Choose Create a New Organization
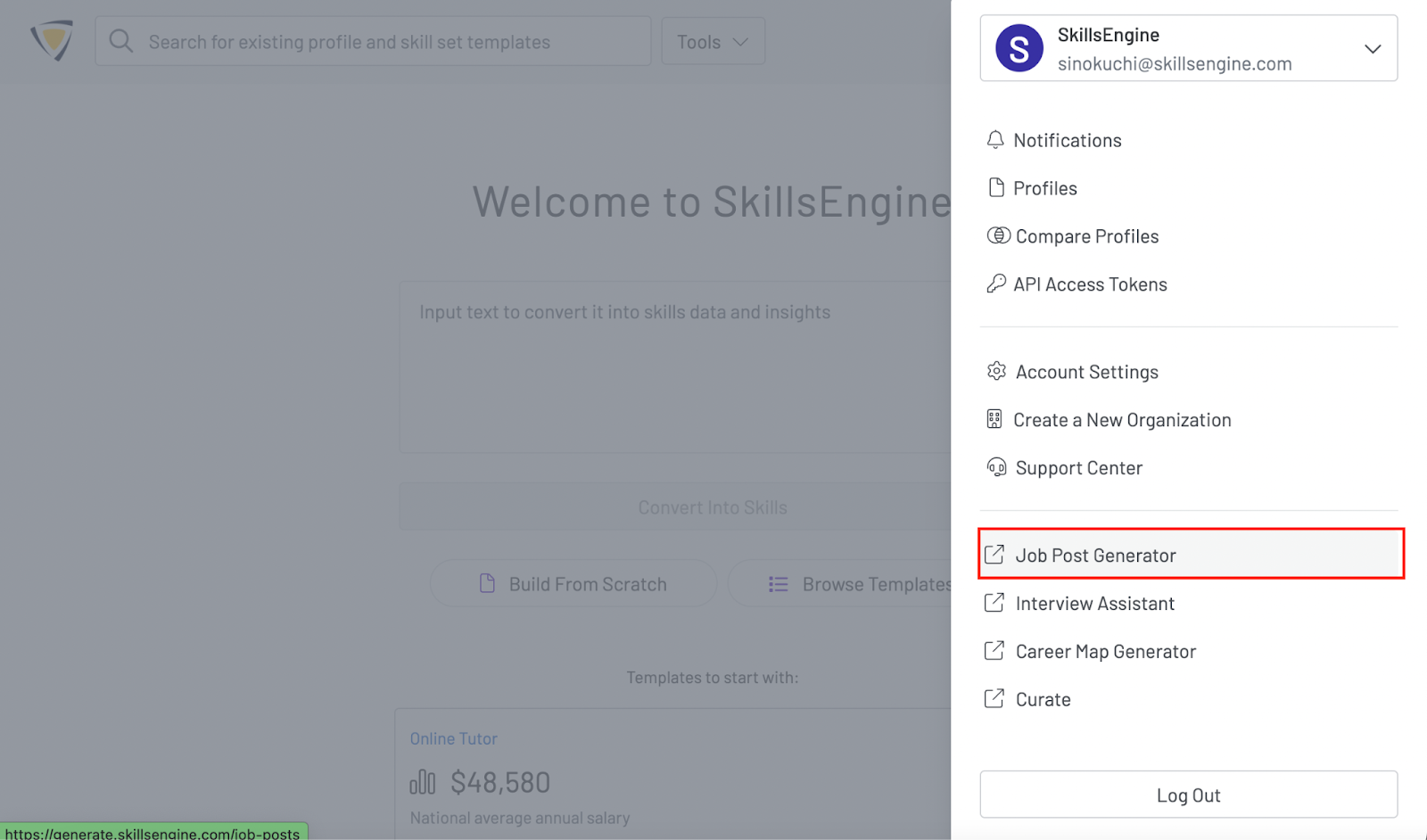 [1121, 420]
